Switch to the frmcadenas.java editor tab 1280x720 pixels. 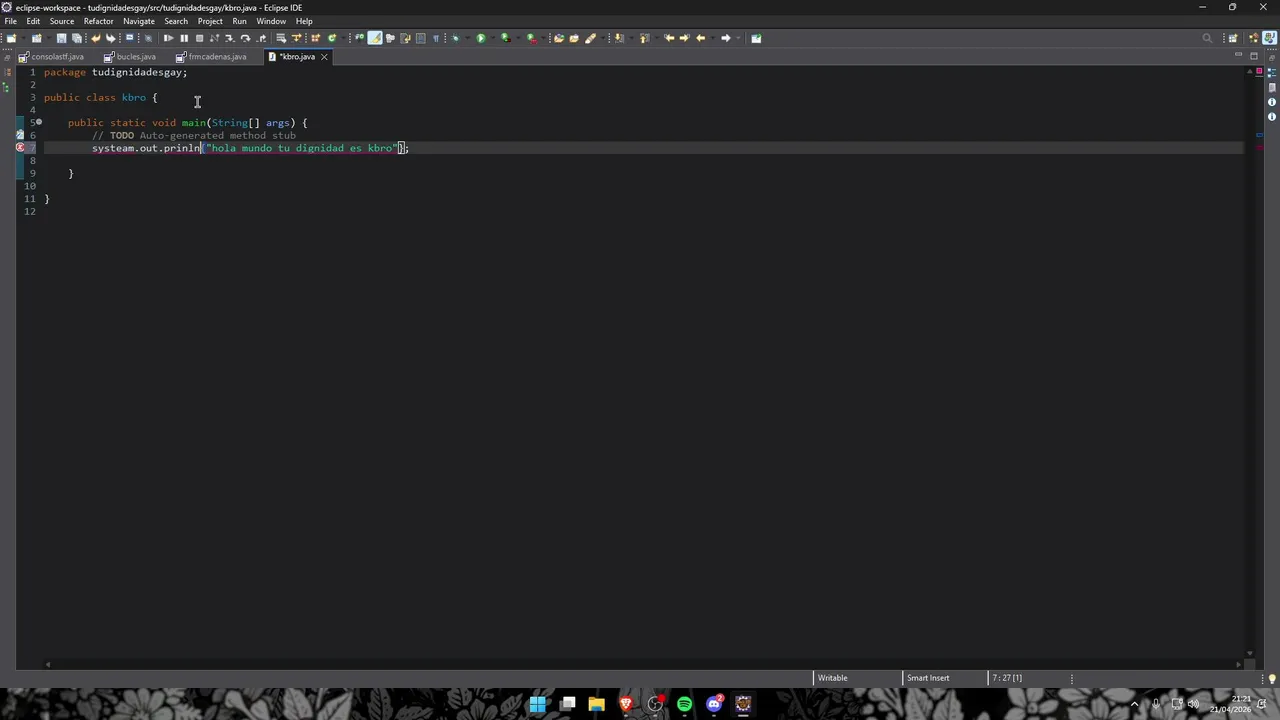(211, 56)
